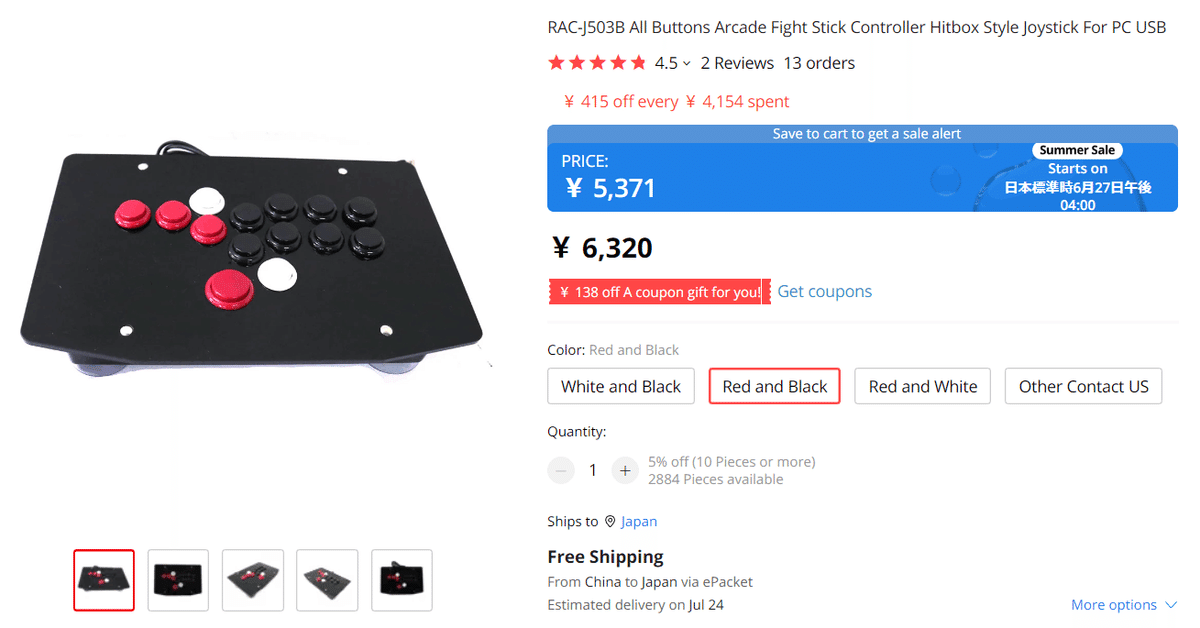Image resolution: width=1200 pixels, height=628 pixels.
Task: Click the location pin icon beside Japan
Action: point(610,521)
